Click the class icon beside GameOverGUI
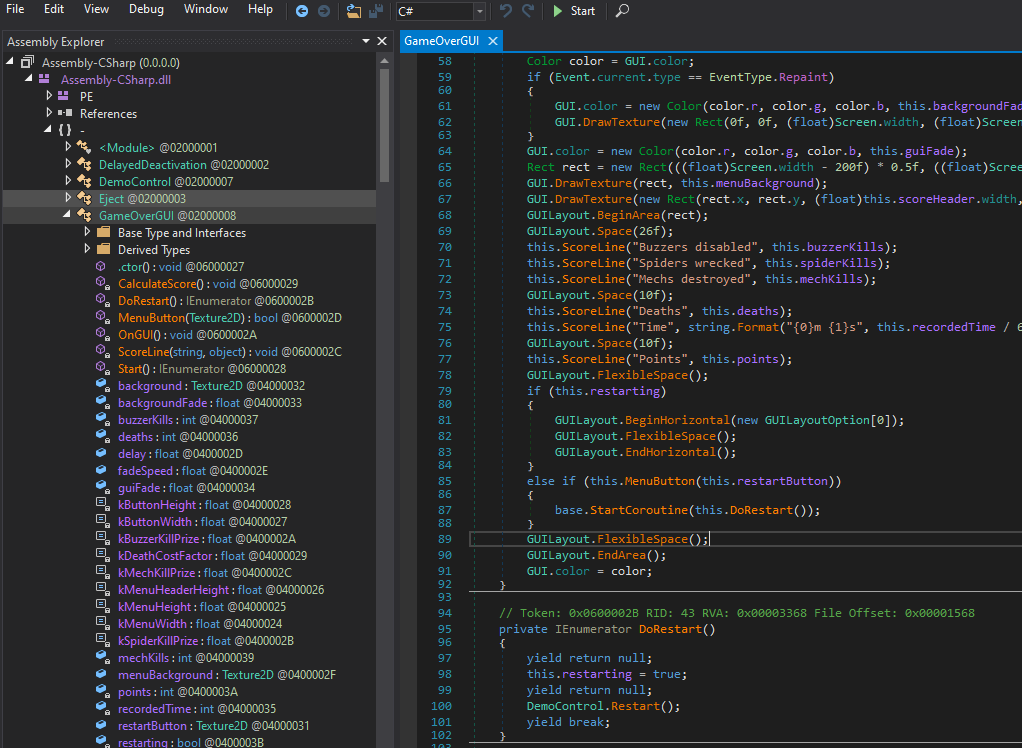Screen dimensions: 1022x748 tap(84, 215)
